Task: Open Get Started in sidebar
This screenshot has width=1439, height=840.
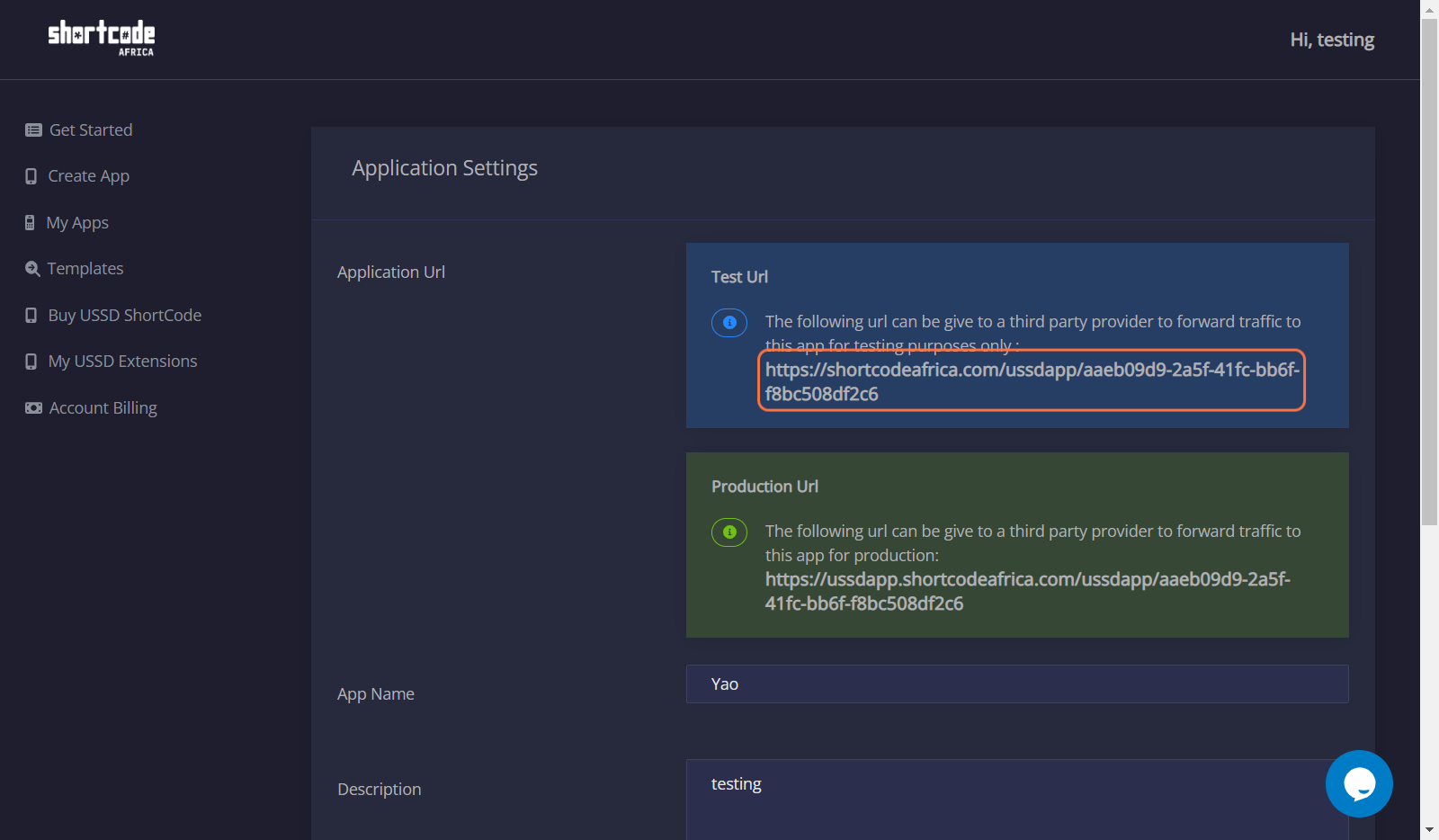Action: [x=91, y=130]
